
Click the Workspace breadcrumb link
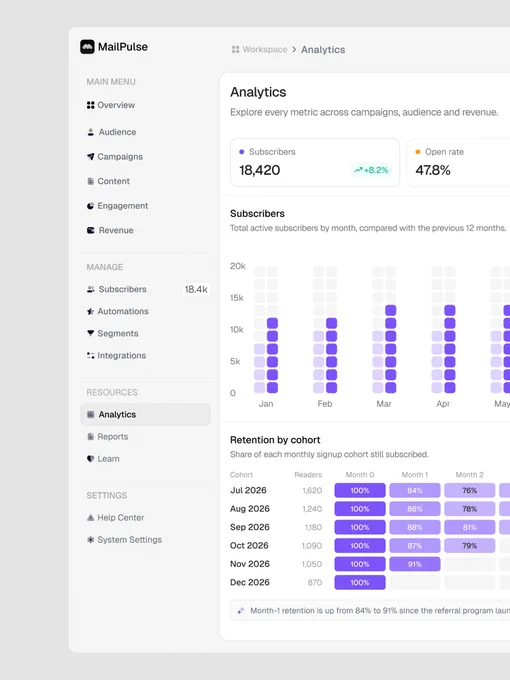tap(259, 49)
